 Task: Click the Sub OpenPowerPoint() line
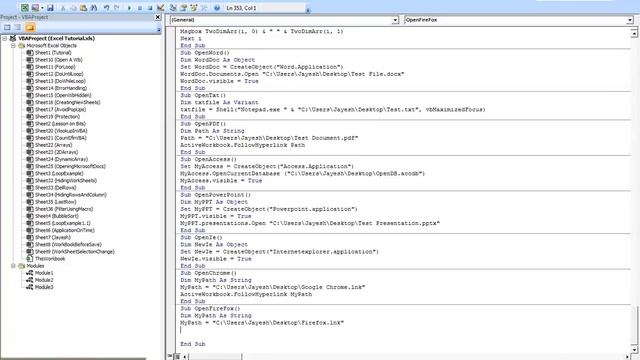tap(216, 195)
